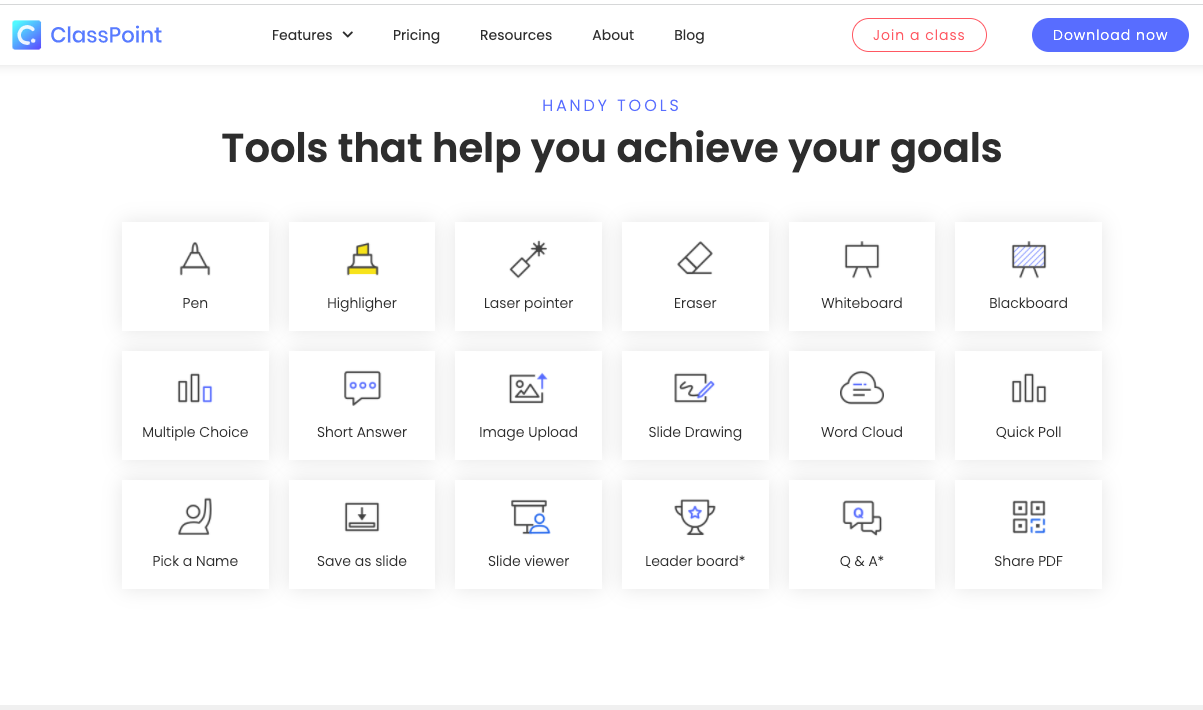Select the Short Answer speech bubble icon
Screen dimensions: 1203x710
pos(362,388)
